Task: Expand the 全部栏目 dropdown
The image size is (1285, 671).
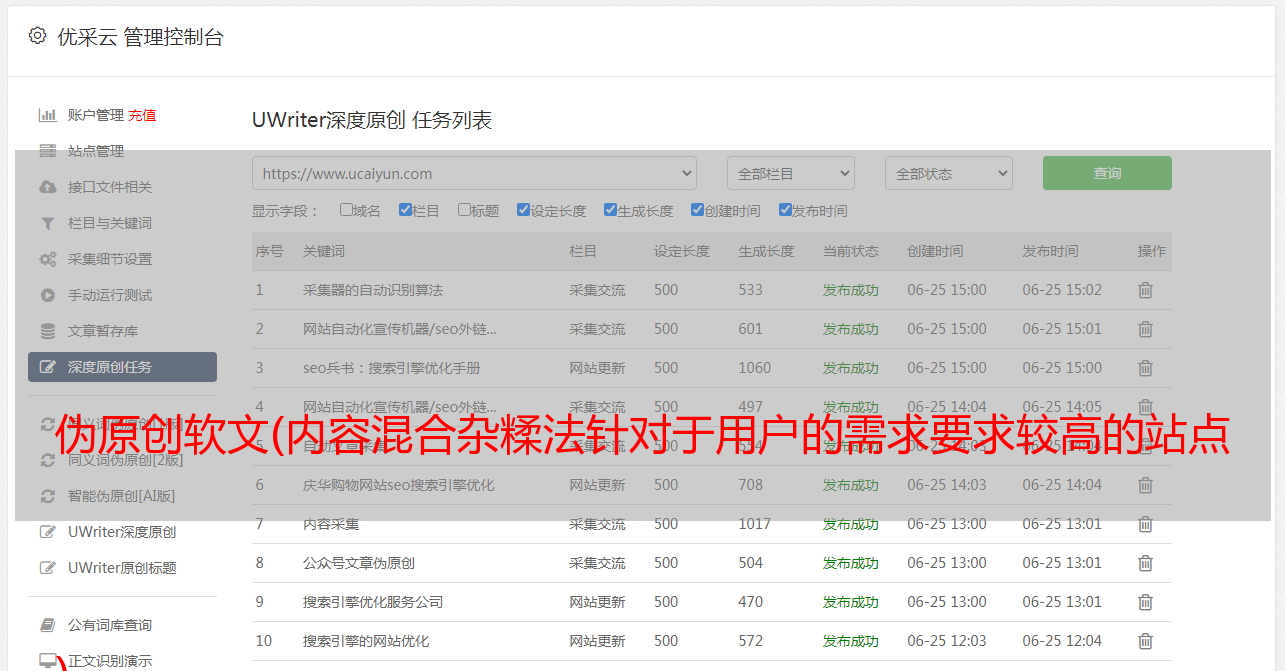Action: click(790, 173)
